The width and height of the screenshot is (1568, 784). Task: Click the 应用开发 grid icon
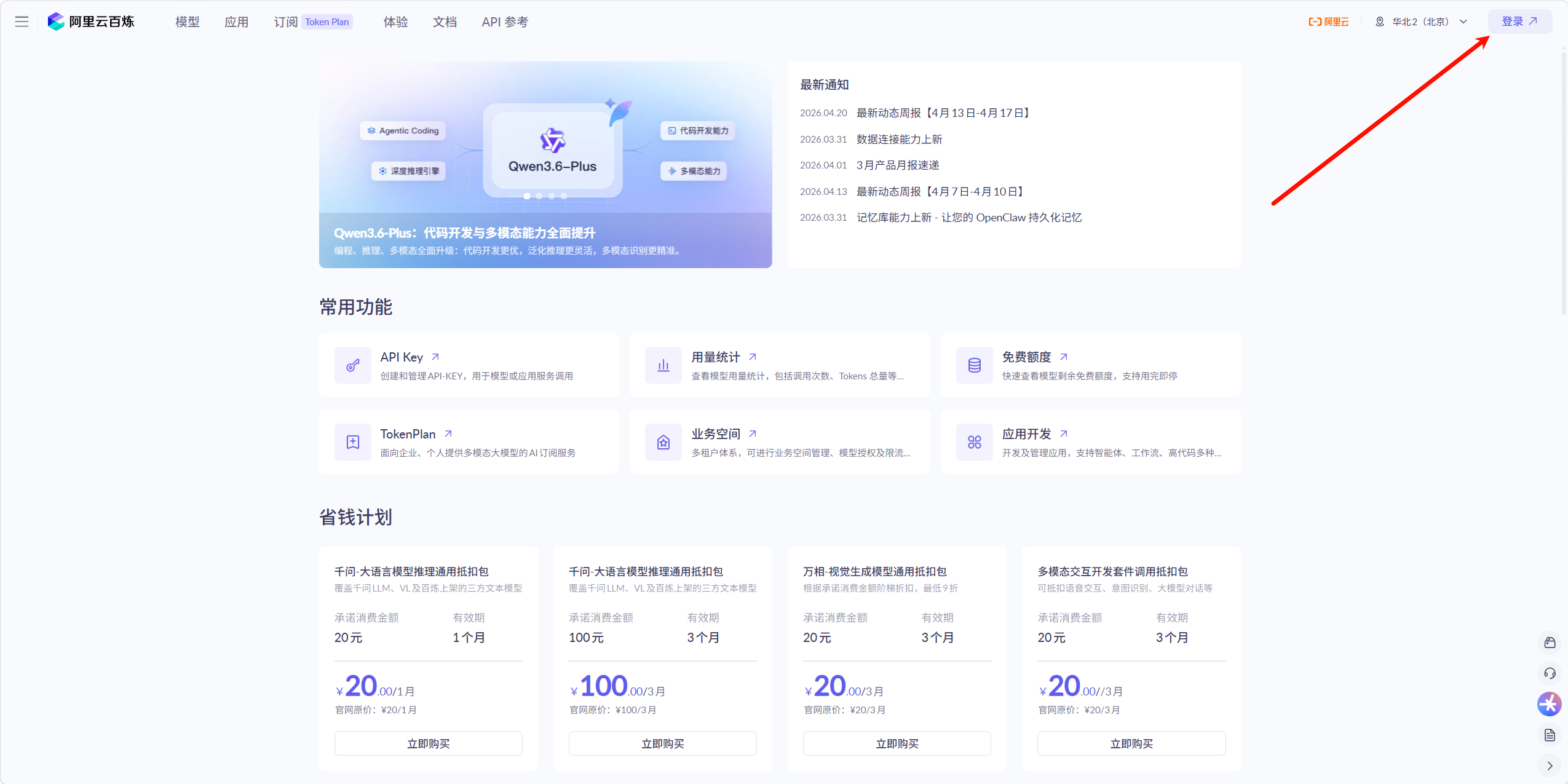pos(975,442)
